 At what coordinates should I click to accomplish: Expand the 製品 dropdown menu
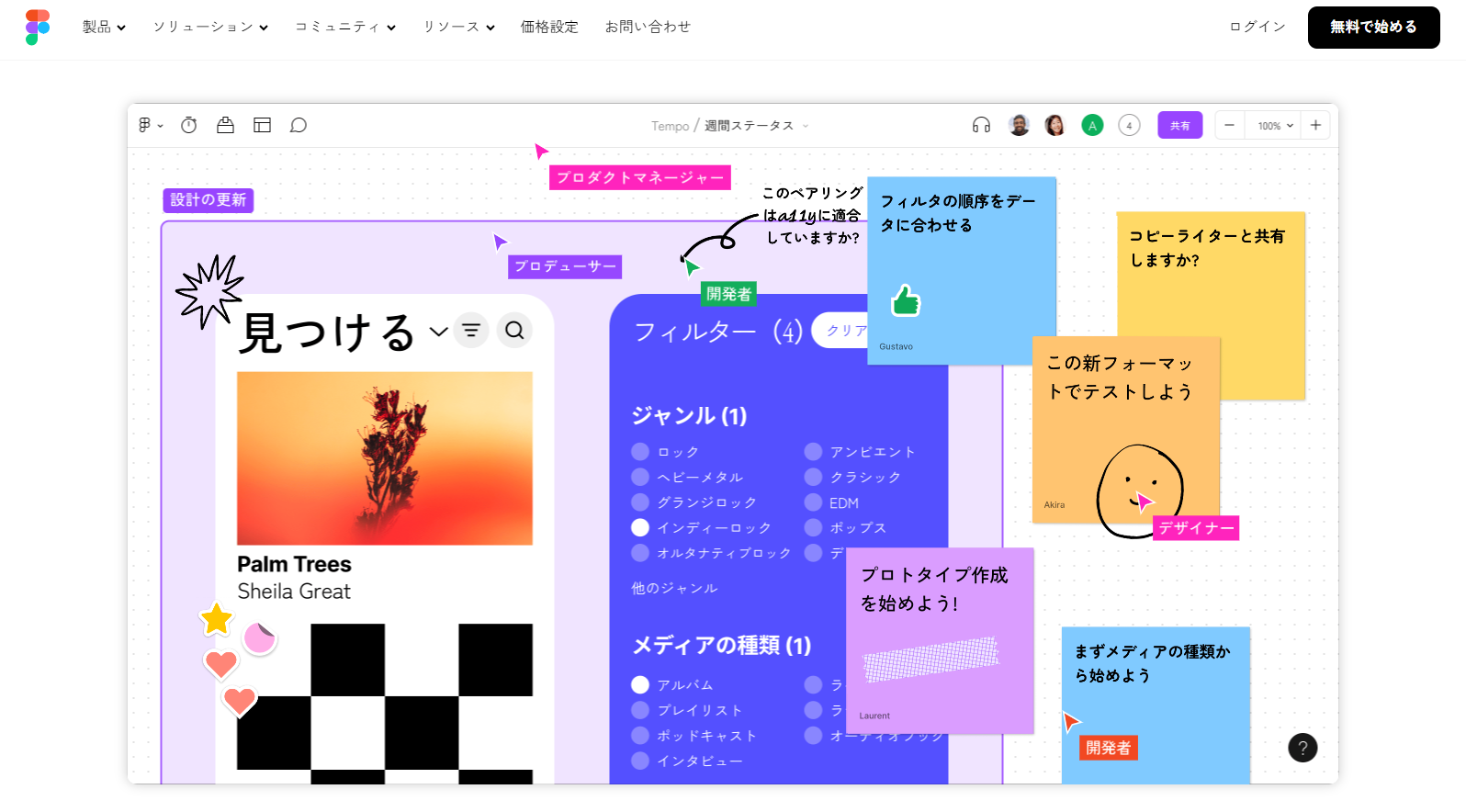point(104,28)
